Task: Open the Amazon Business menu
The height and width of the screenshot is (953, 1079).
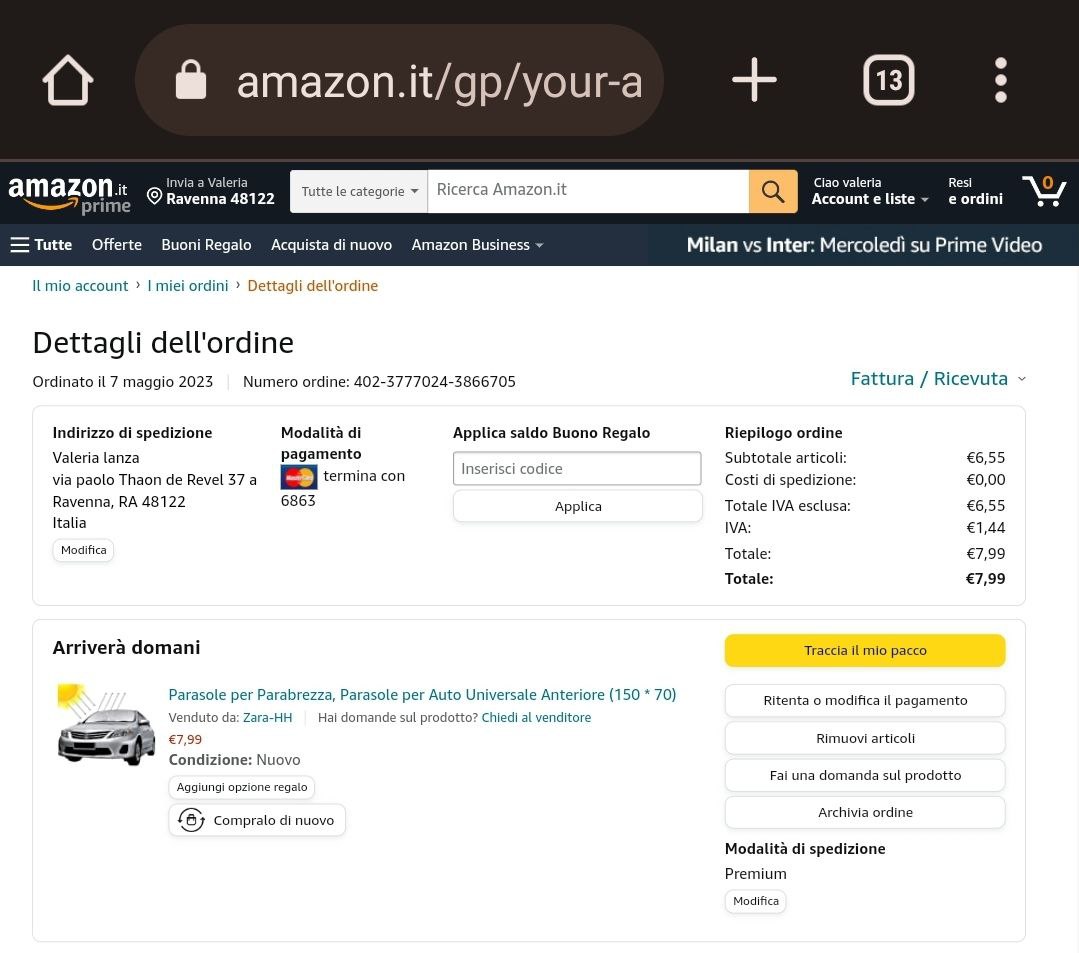Action: click(x=477, y=245)
